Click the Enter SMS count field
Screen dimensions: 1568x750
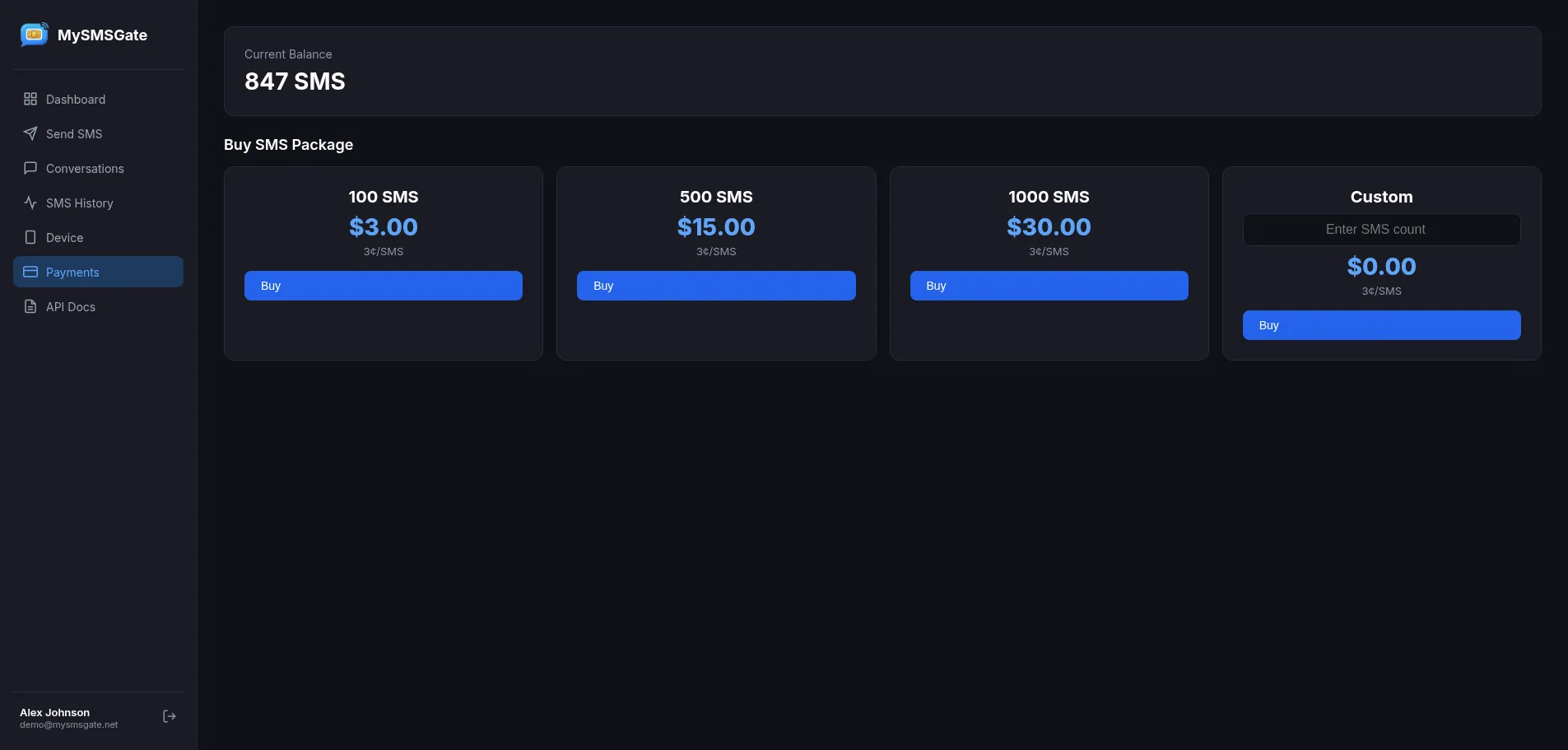tap(1380, 229)
